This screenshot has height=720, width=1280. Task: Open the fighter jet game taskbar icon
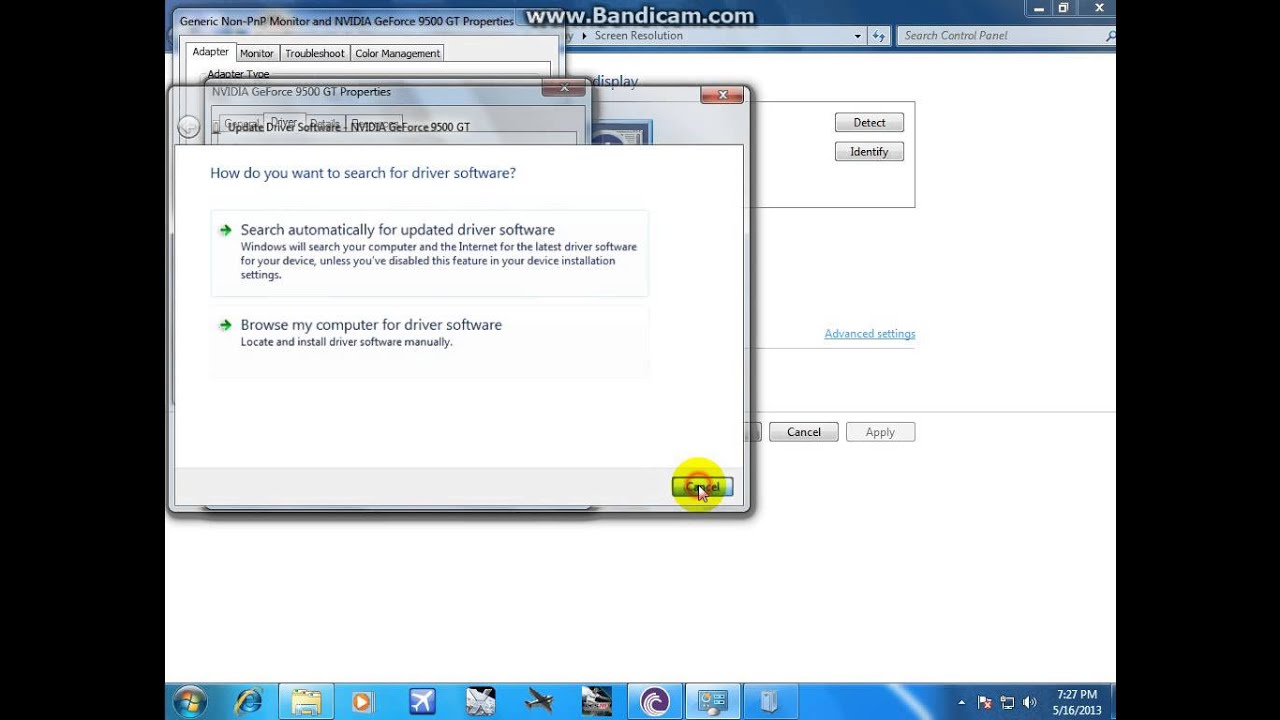click(x=480, y=701)
